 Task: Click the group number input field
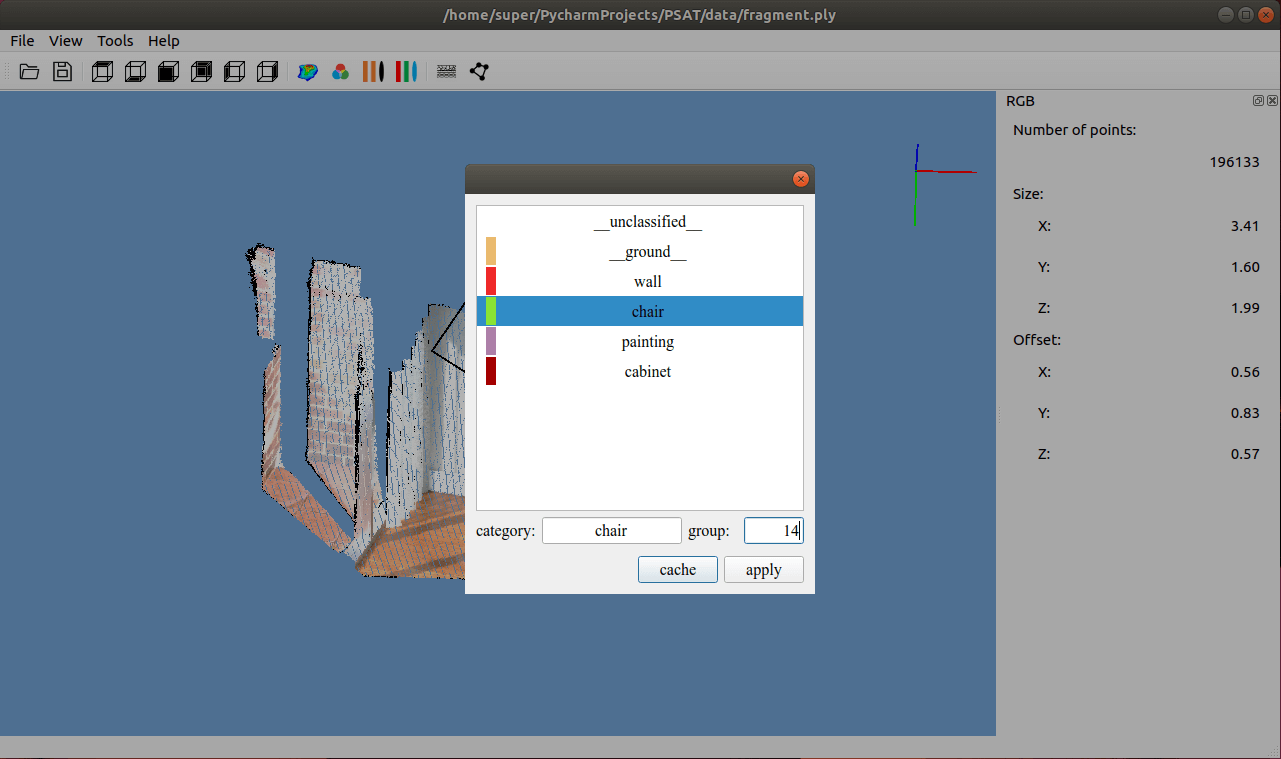click(x=772, y=531)
